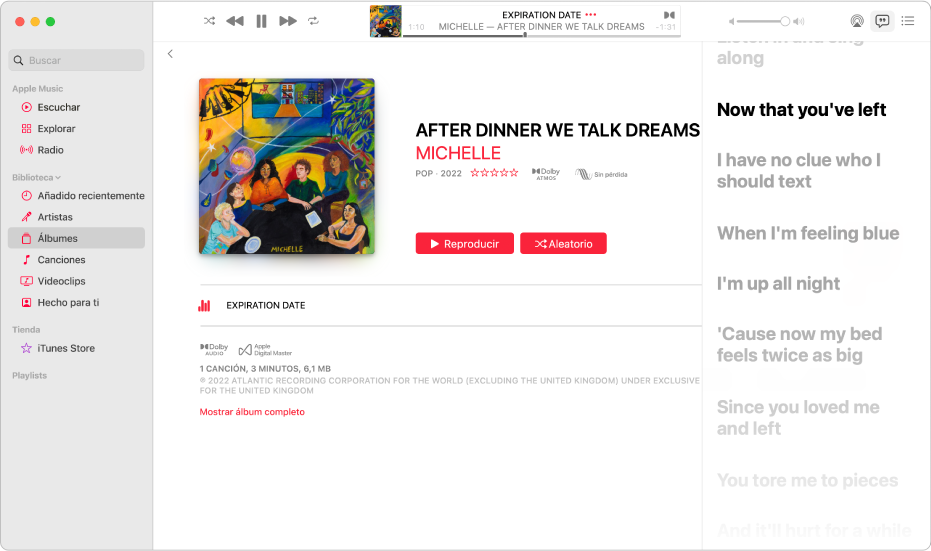Click the Buscar search field
931x551 pixels.
77,60
